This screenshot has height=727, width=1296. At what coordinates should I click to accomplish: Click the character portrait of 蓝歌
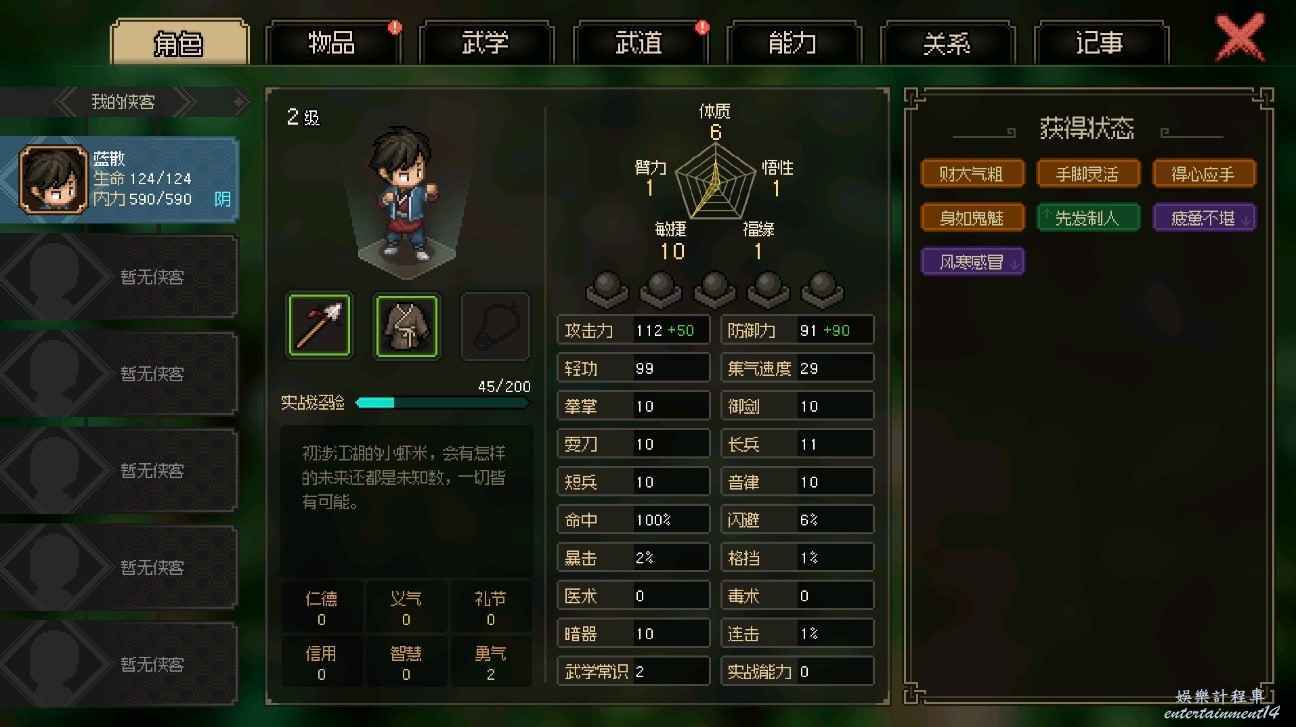click(x=54, y=179)
